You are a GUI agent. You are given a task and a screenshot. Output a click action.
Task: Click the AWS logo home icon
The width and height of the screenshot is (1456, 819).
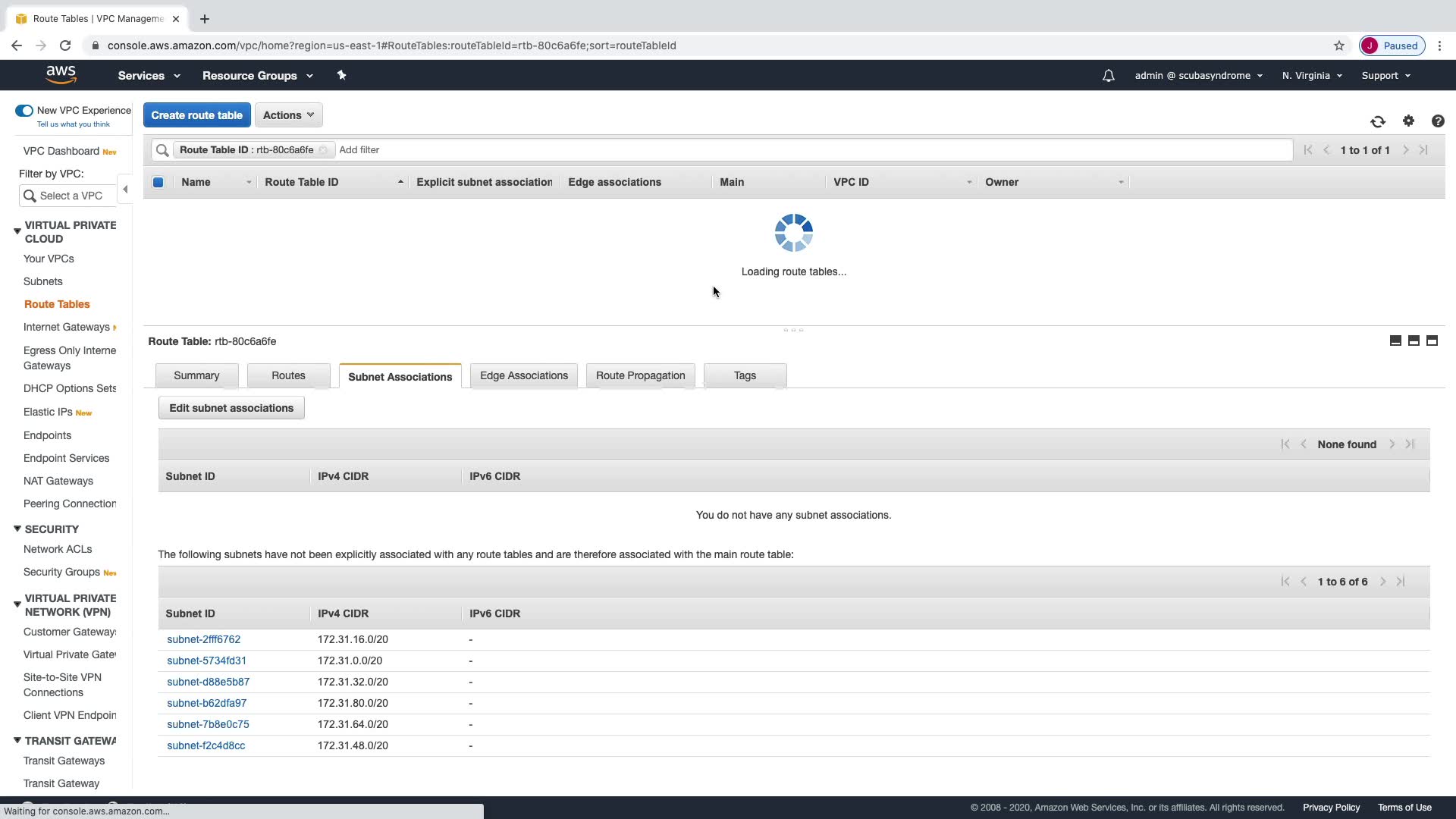(61, 75)
